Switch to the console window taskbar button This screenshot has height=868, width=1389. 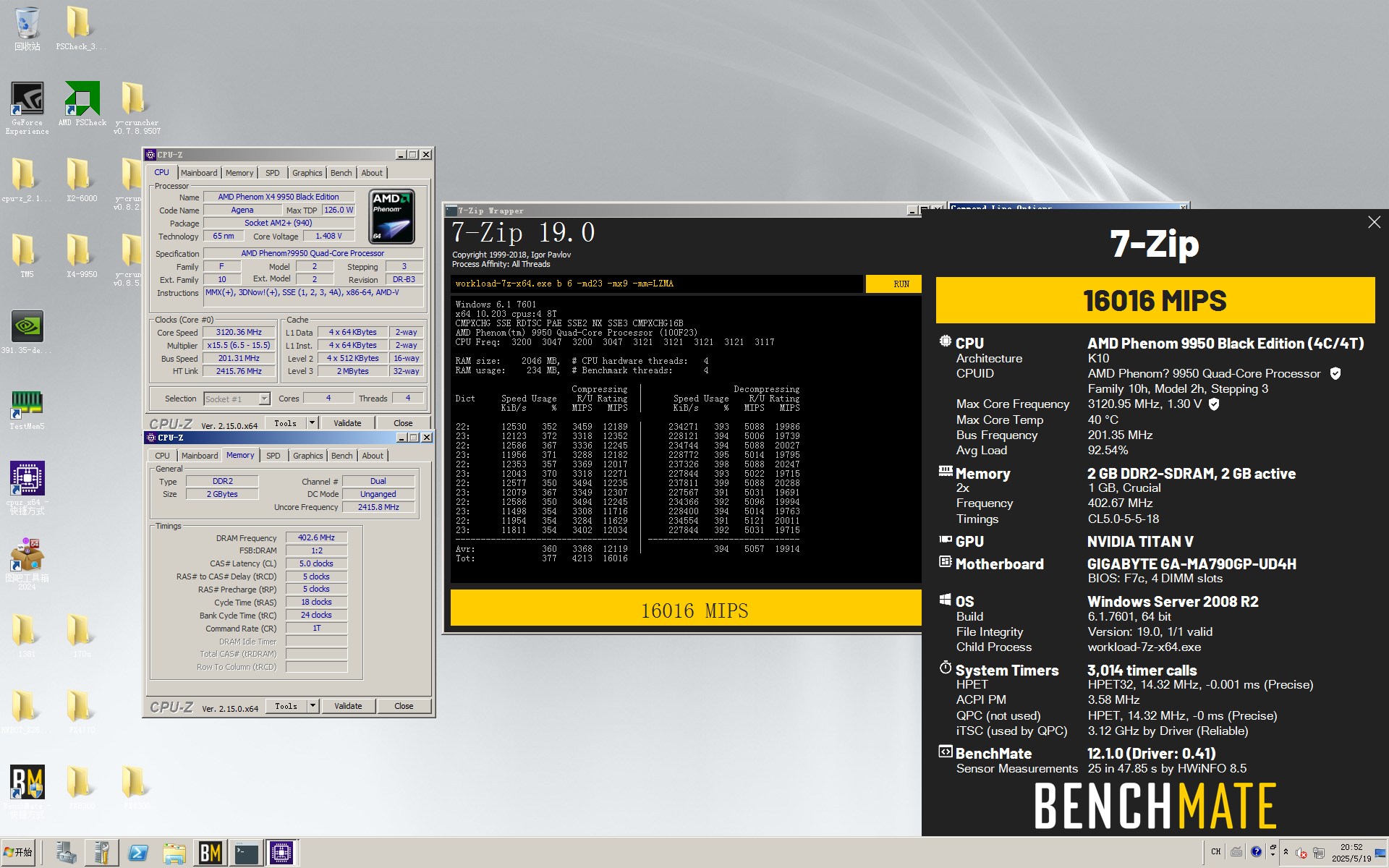[246, 853]
